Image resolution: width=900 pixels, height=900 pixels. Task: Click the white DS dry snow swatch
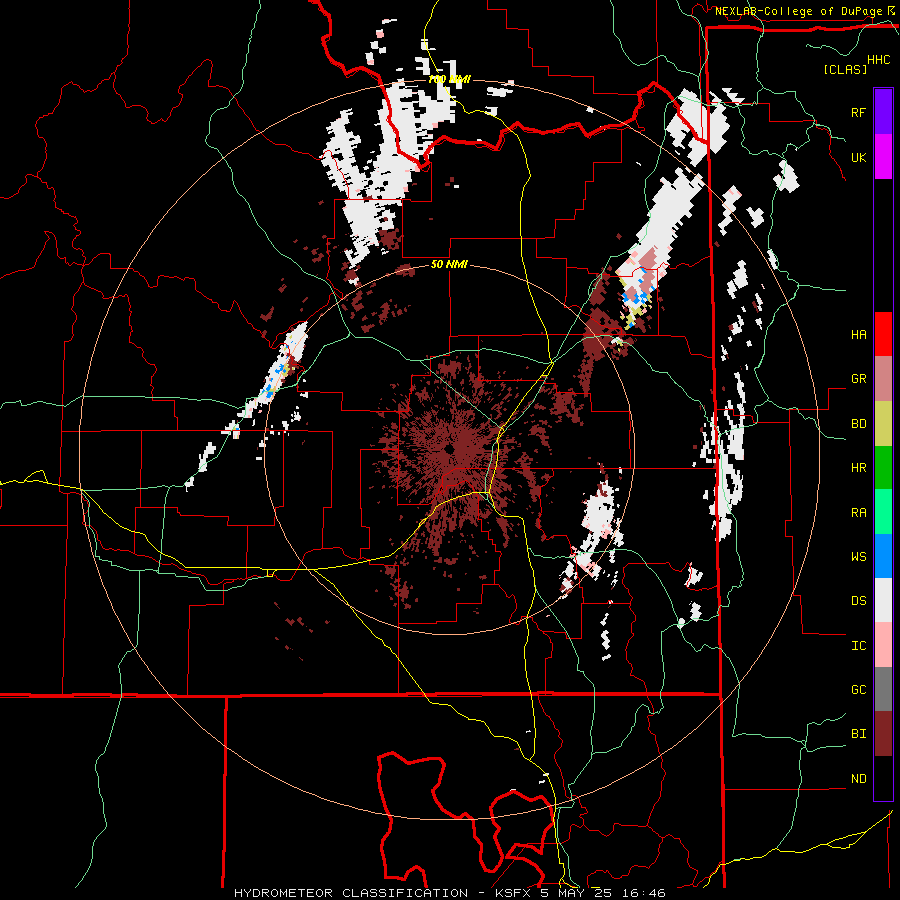click(883, 600)
